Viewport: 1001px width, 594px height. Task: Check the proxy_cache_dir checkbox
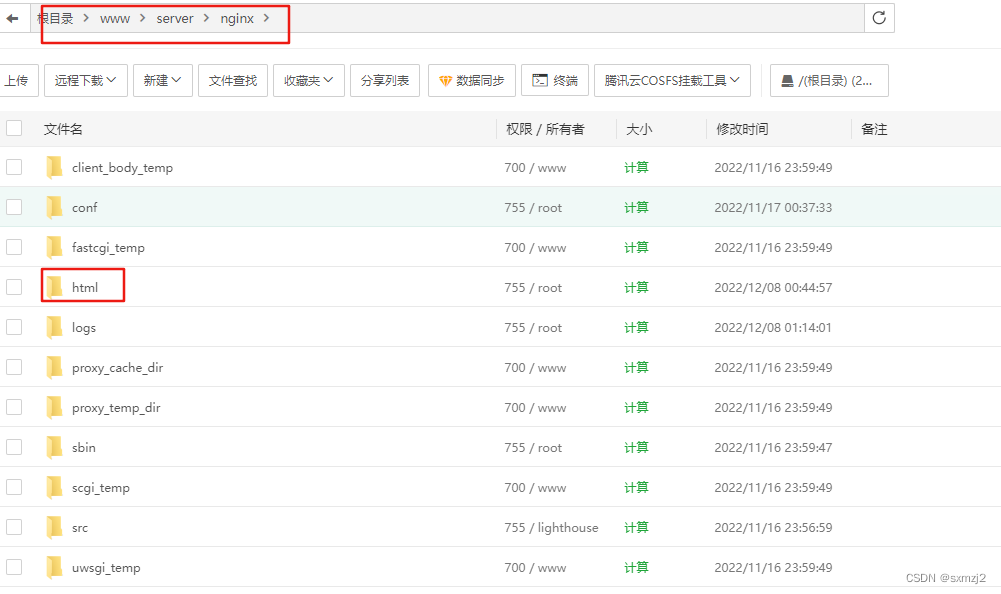pos(14,367)
